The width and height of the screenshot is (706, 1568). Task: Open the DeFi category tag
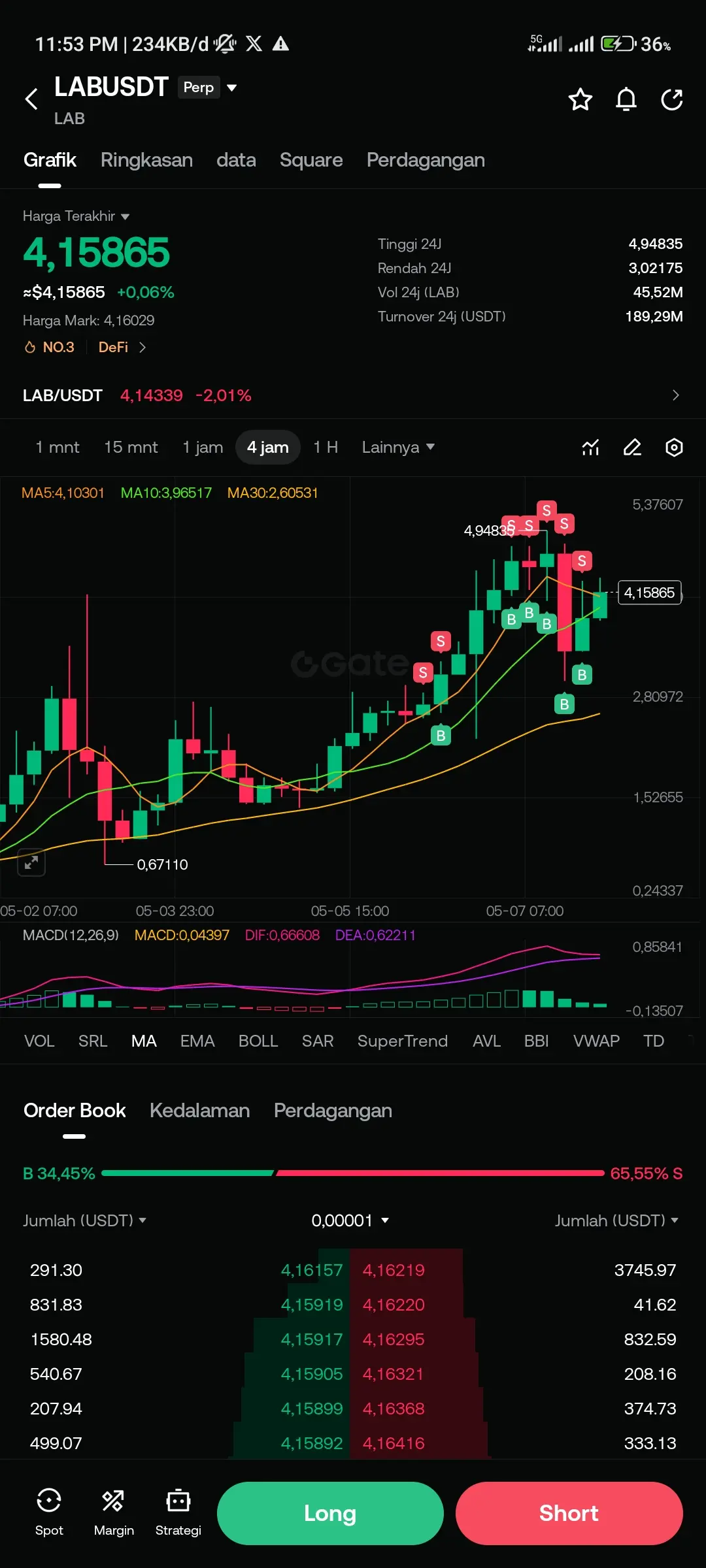click(x=122, y=347)
